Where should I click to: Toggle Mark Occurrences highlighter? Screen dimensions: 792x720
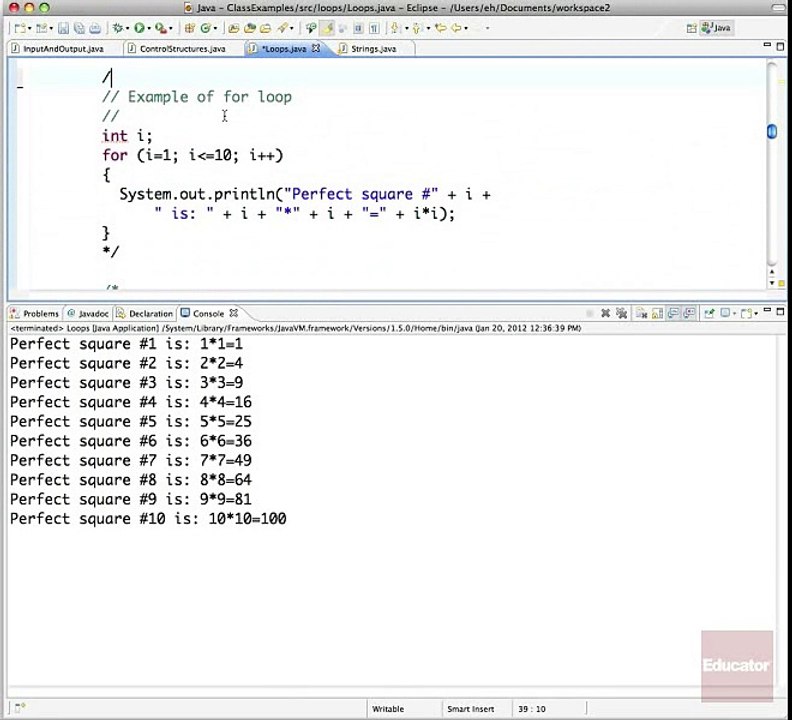(327, 28)
